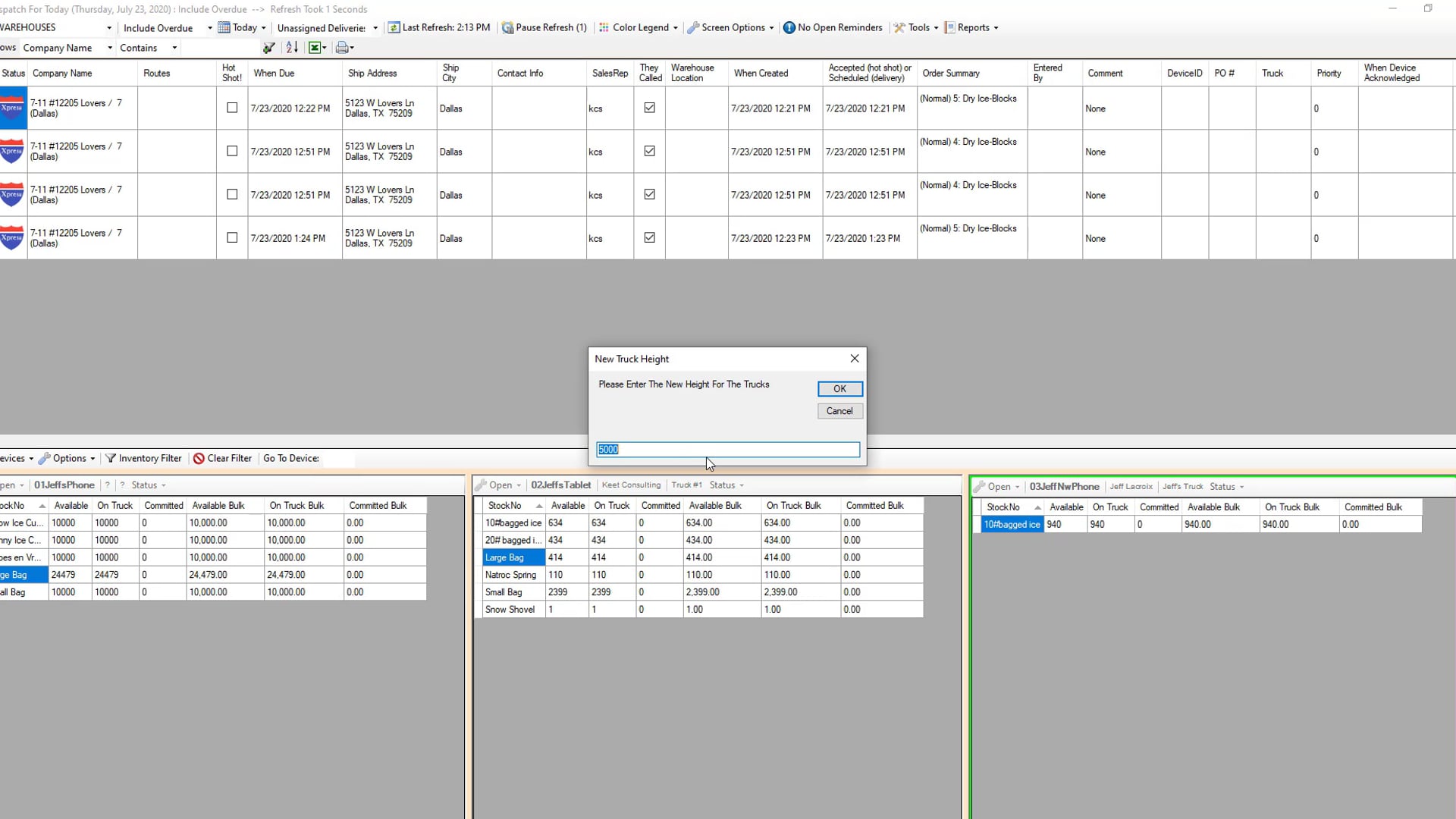Expand the Unassigned Deliveries dropdown

(375, 28)
